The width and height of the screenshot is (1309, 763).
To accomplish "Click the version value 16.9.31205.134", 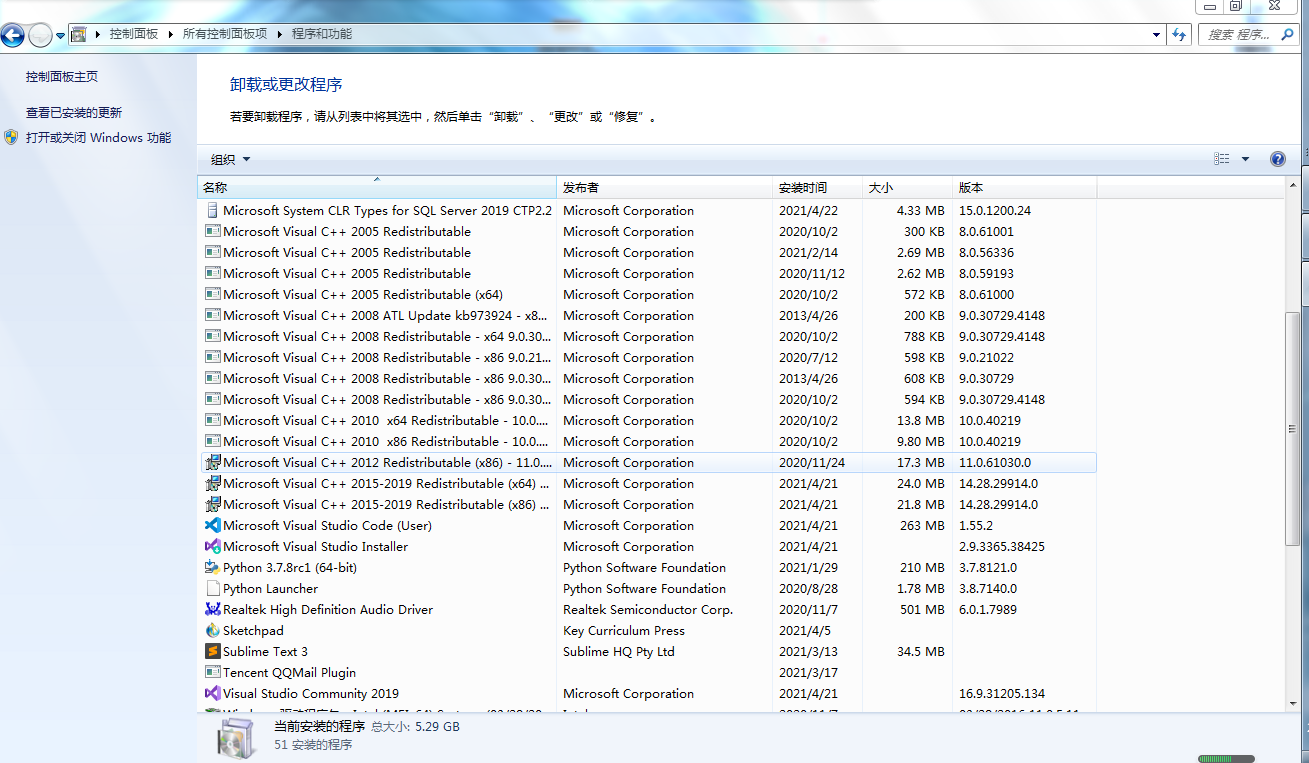I will pyautogui.click(x=1002, y=694).
